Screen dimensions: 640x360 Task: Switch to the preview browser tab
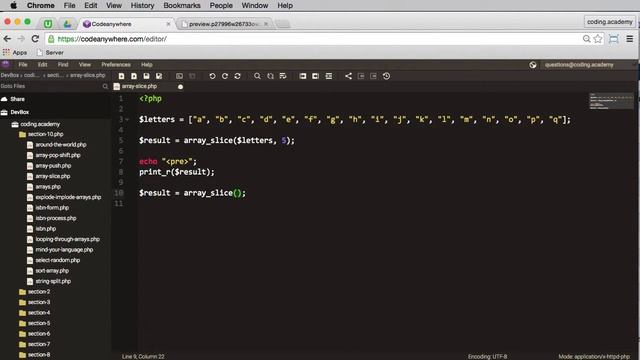coord(225,24)
